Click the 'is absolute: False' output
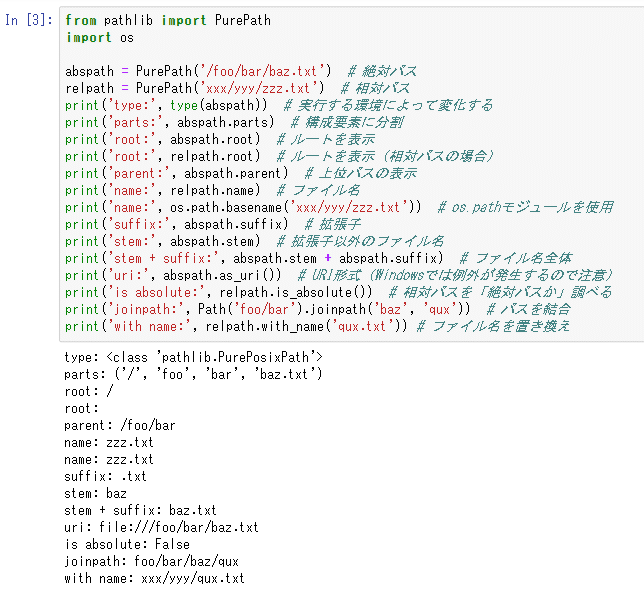Image resolution: width=644 pixels, height=589 pixels. point(126,544)
